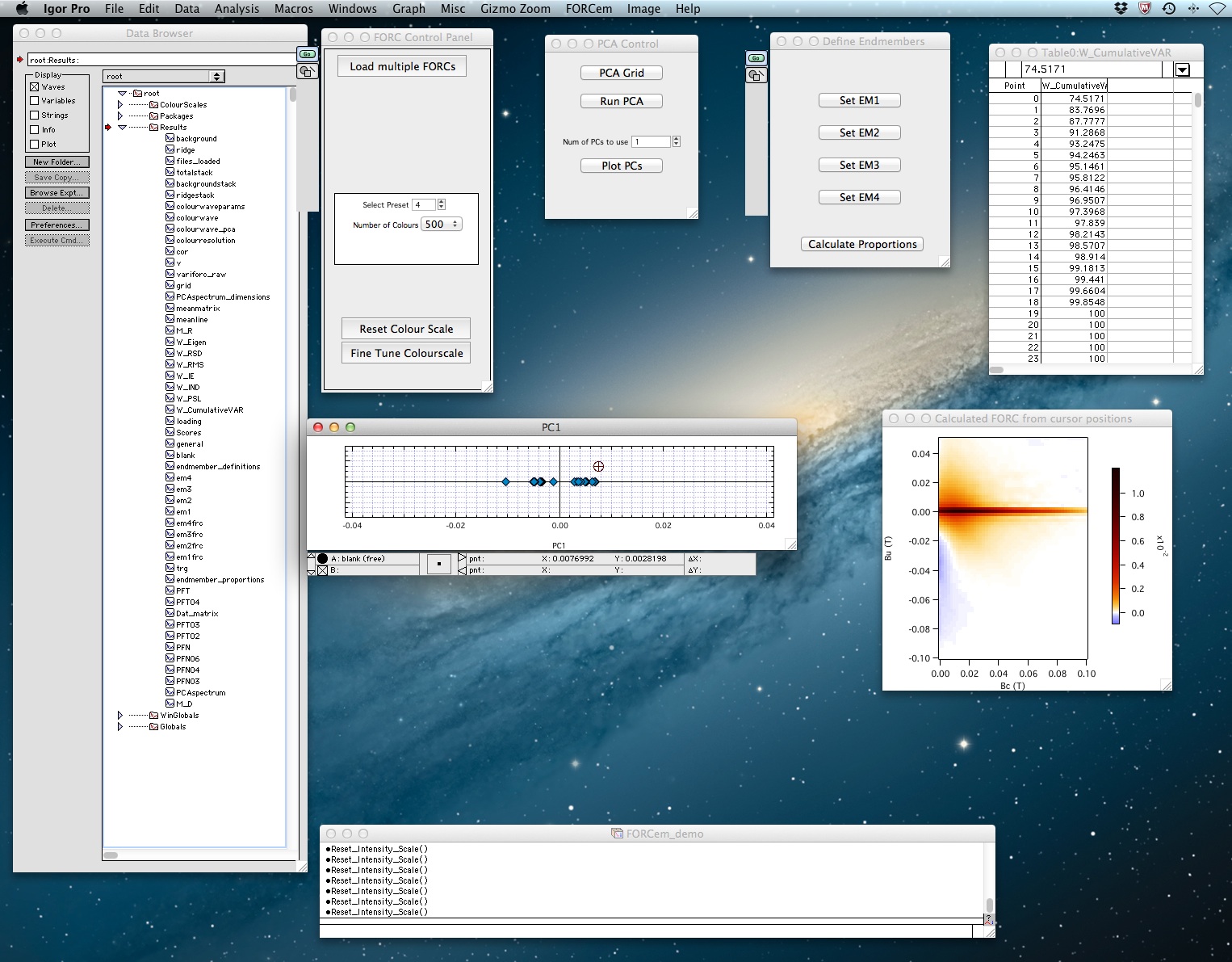Enable the Variables display checkbox
This screenshot has width=1232, height=962.
tap(35, 101)
